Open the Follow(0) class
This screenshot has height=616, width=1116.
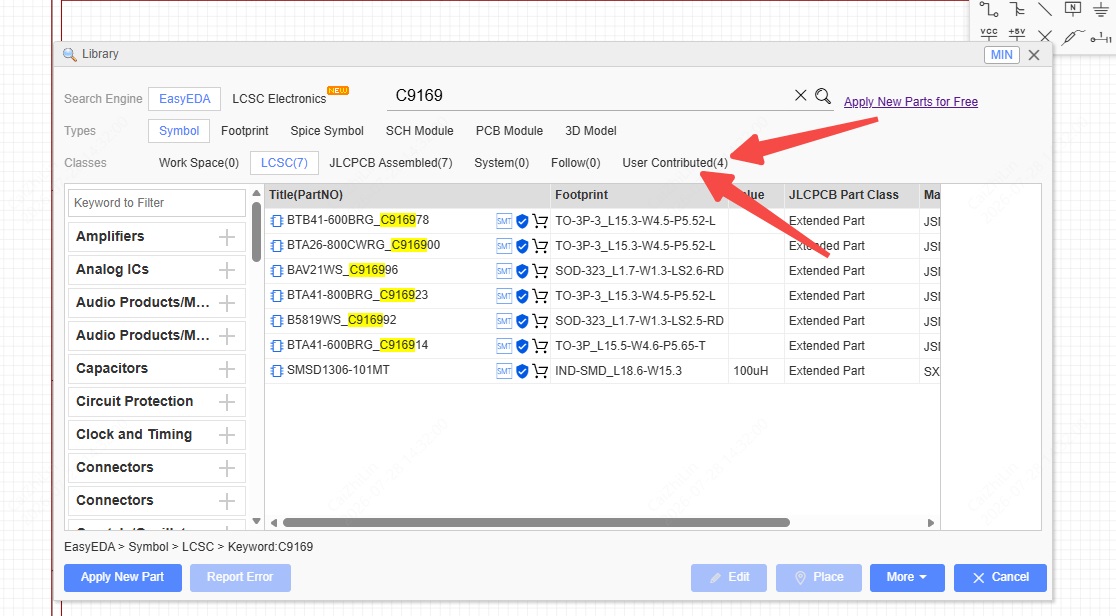click(576, 163)
